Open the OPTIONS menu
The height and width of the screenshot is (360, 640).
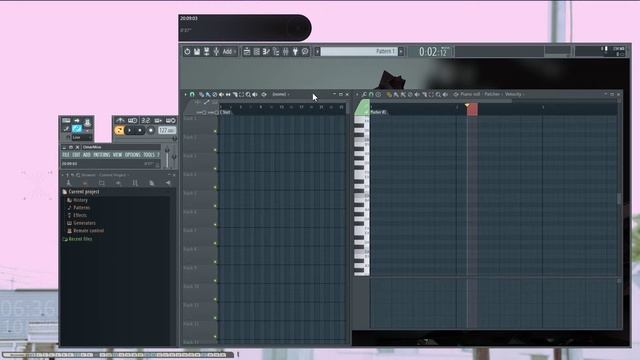[133, 155]
